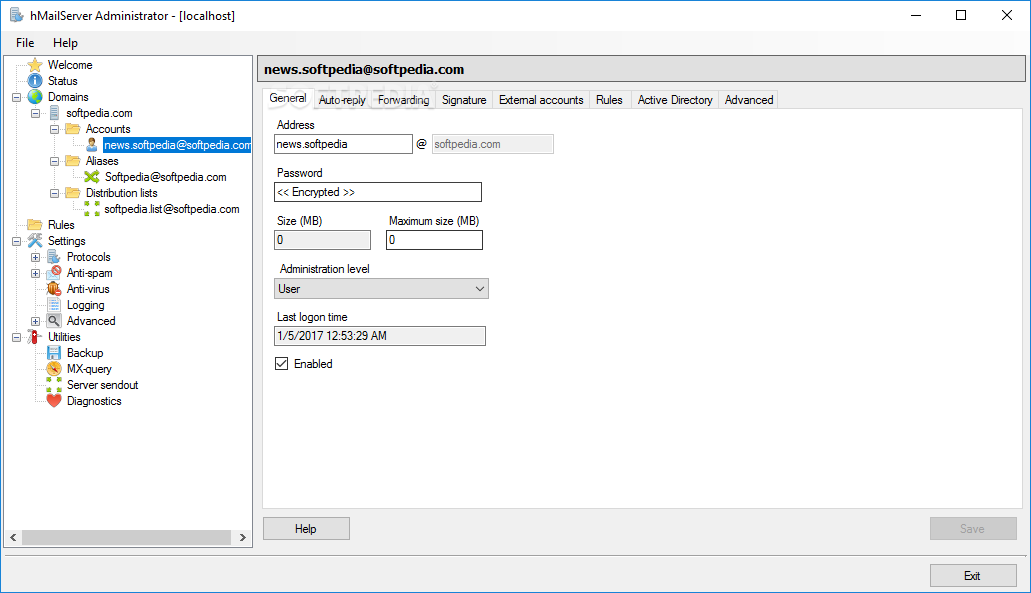The width and height of the screenshot is (1031, 593).
Task: Click the Help button at bottom
Action: (x=306, y=529)
